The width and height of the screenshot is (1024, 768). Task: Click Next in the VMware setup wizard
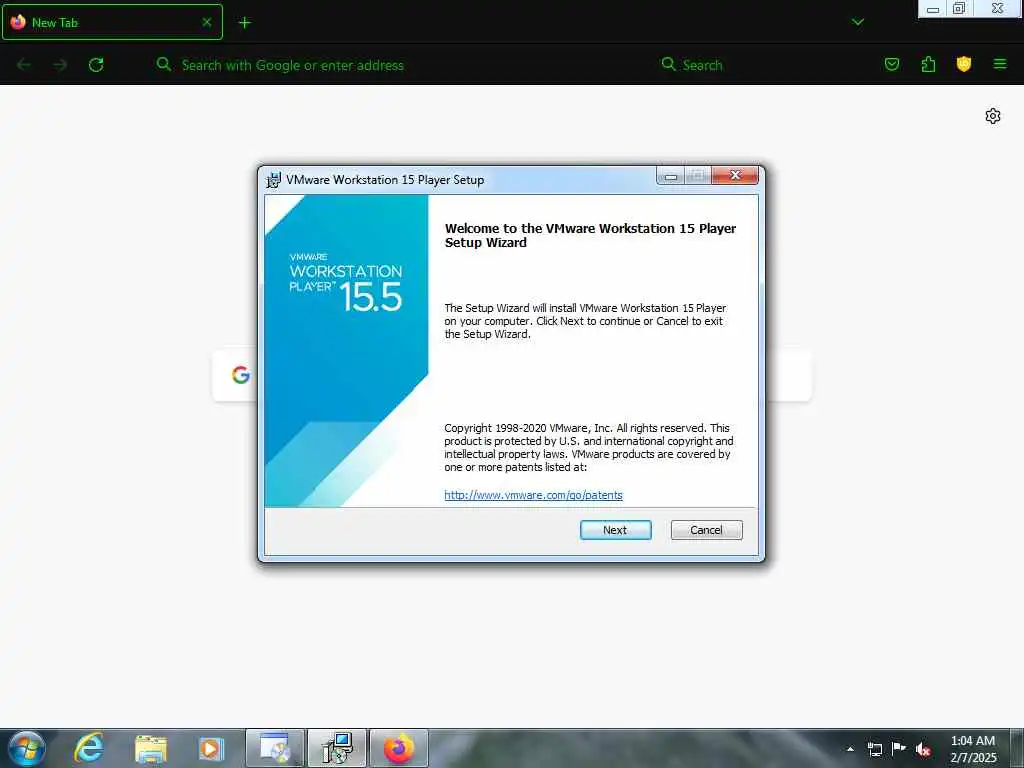click(x=615, y=530)
